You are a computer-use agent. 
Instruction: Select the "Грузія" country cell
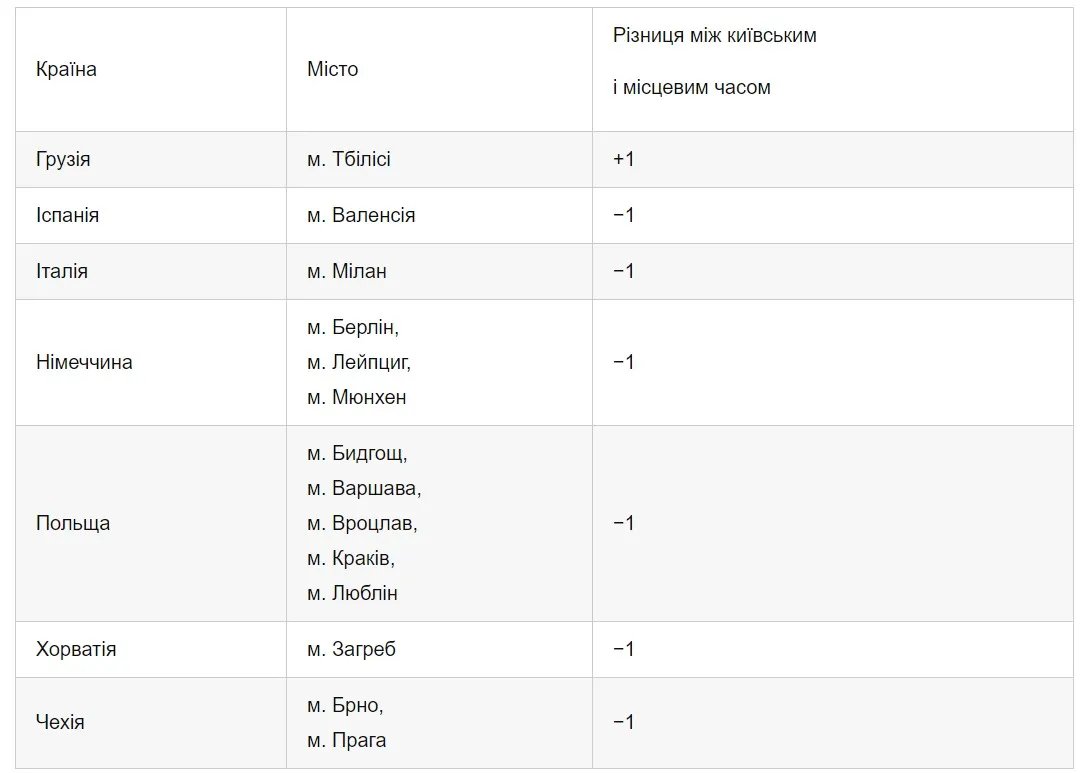click(63, 159)
